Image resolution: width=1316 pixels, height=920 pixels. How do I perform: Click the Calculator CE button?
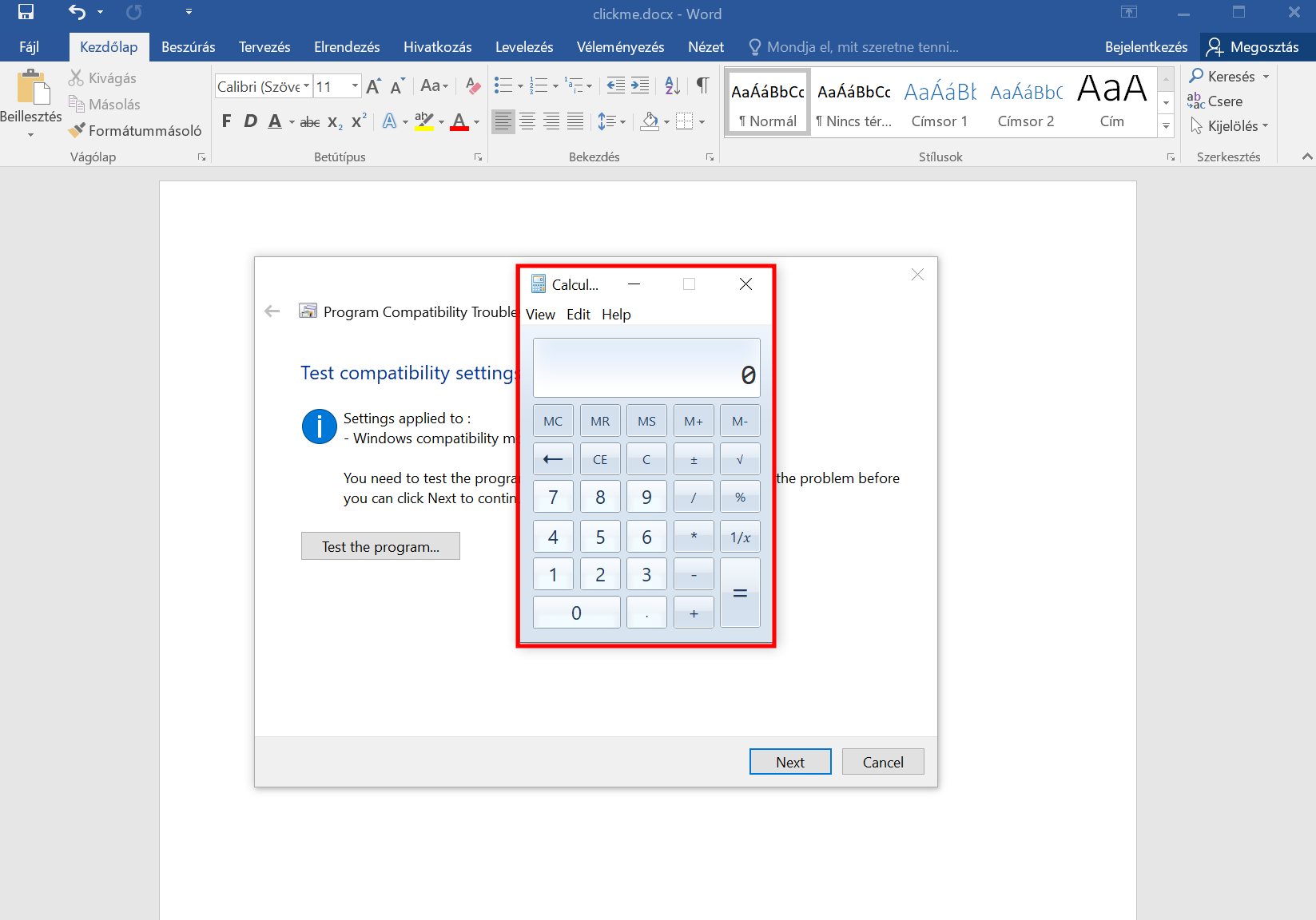[600, 459]
